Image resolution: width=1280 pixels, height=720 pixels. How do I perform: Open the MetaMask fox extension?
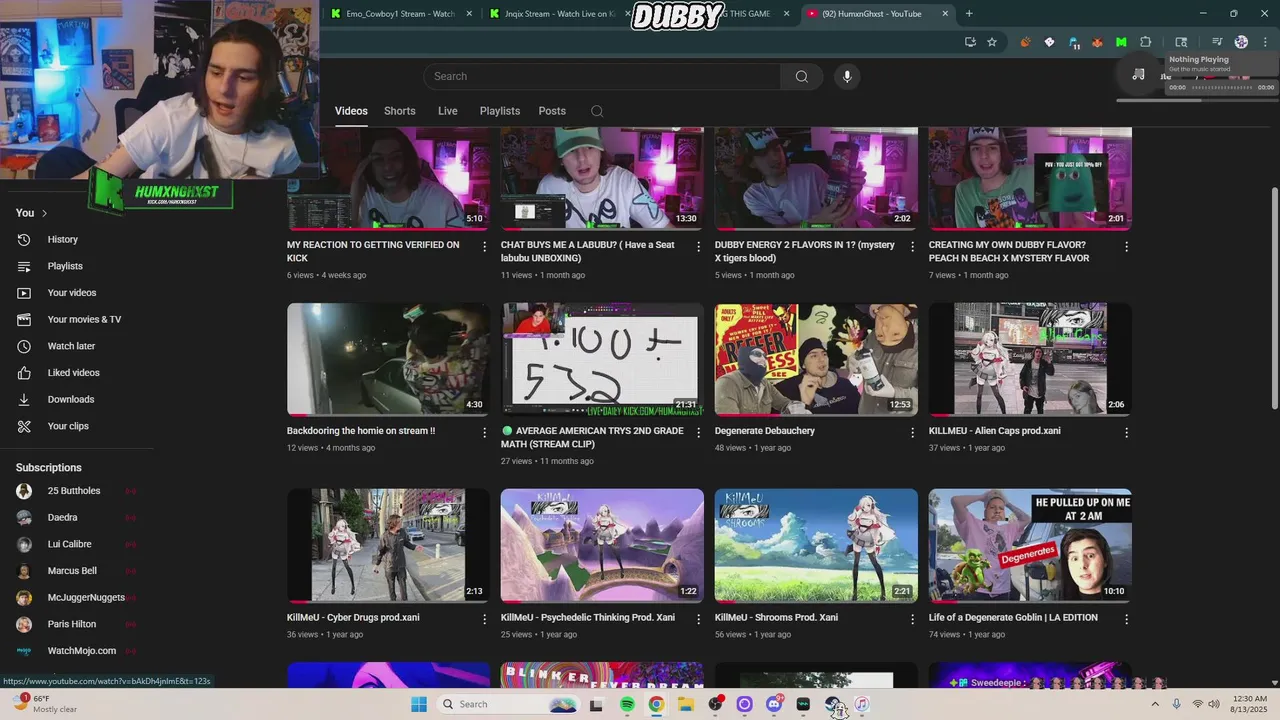1097,42
